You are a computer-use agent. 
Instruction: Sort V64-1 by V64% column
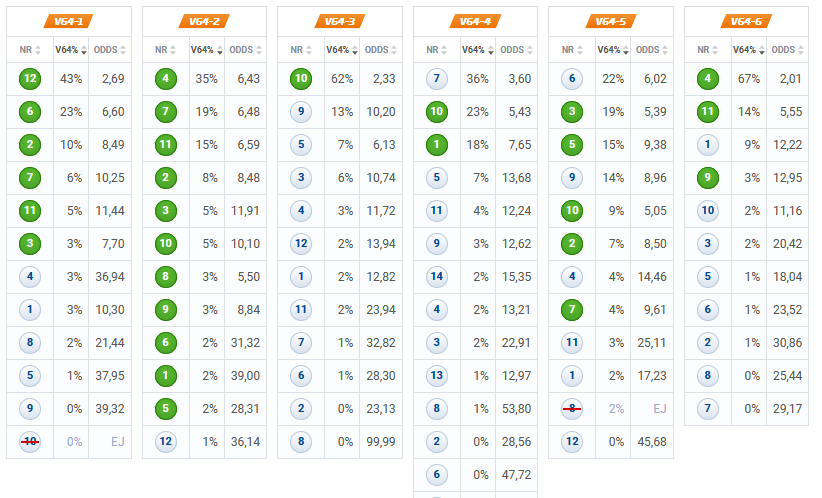[x=71, y=50]
